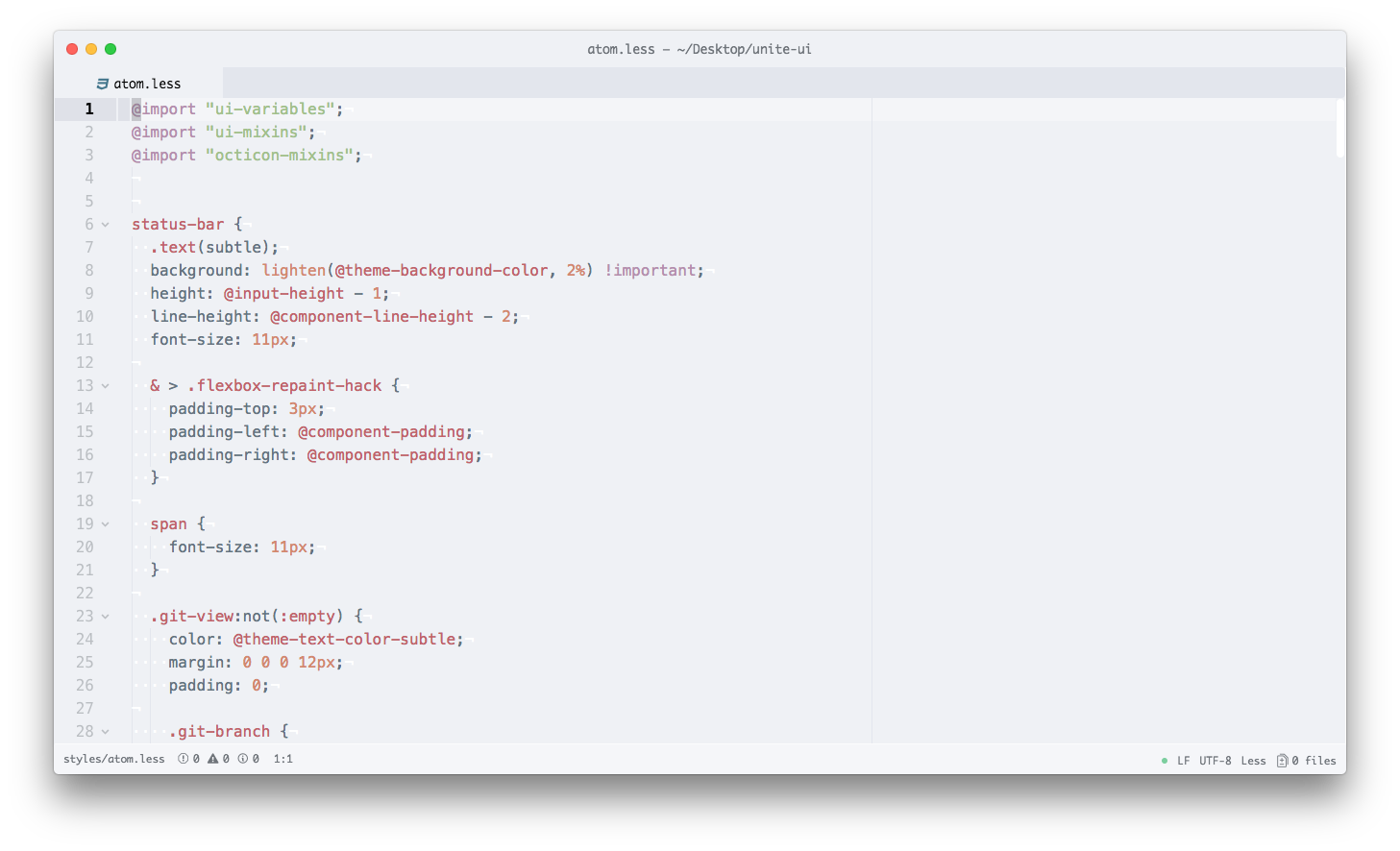Click the git changed files icon
This screenshot has width=1400, height=851.
coord(1282,761)
